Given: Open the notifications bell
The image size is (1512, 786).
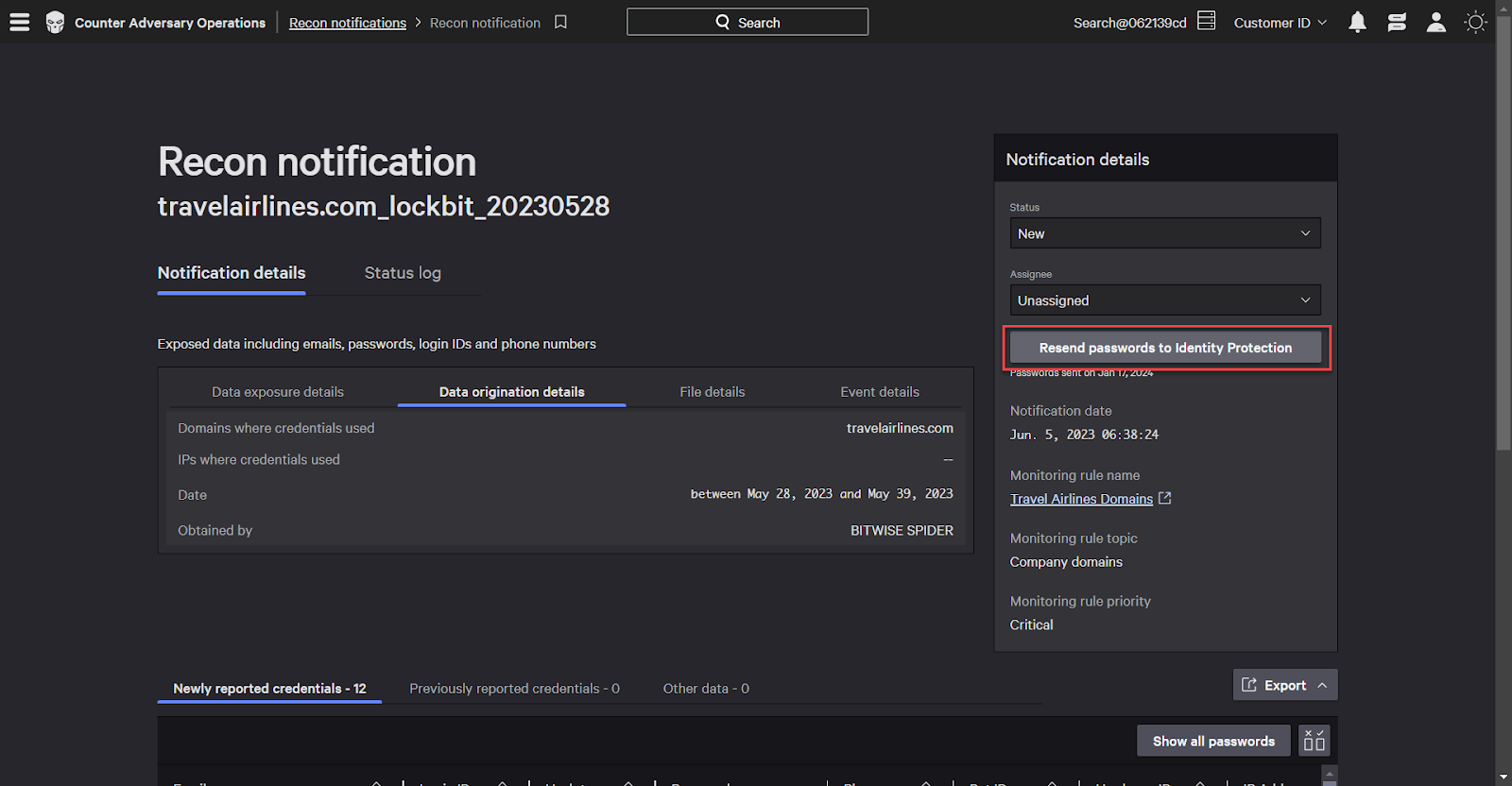Looking at the screenshot, I should 1357,22.
